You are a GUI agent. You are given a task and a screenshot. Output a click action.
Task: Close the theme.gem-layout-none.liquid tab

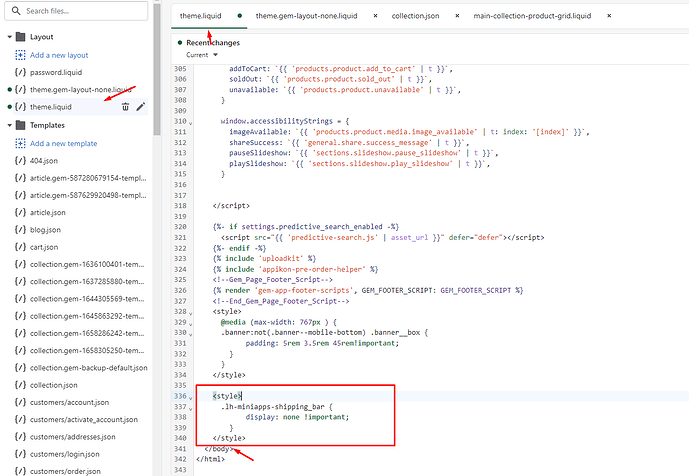tap(375, 16)
